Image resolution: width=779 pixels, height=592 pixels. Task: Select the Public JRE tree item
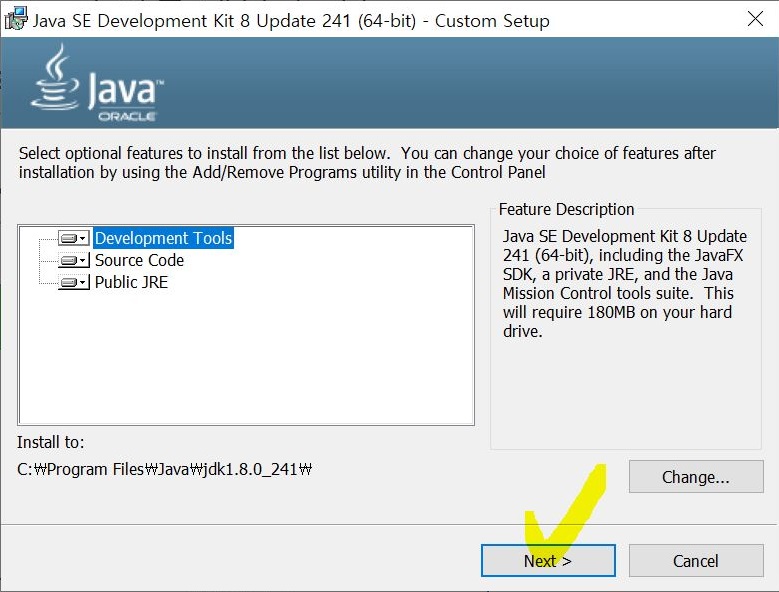tap(131, 282)
